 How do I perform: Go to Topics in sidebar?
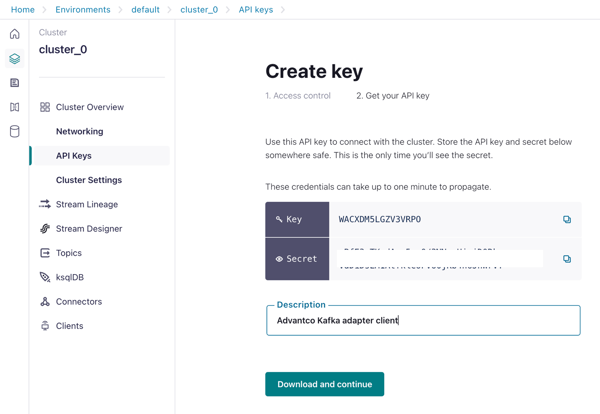61,253
